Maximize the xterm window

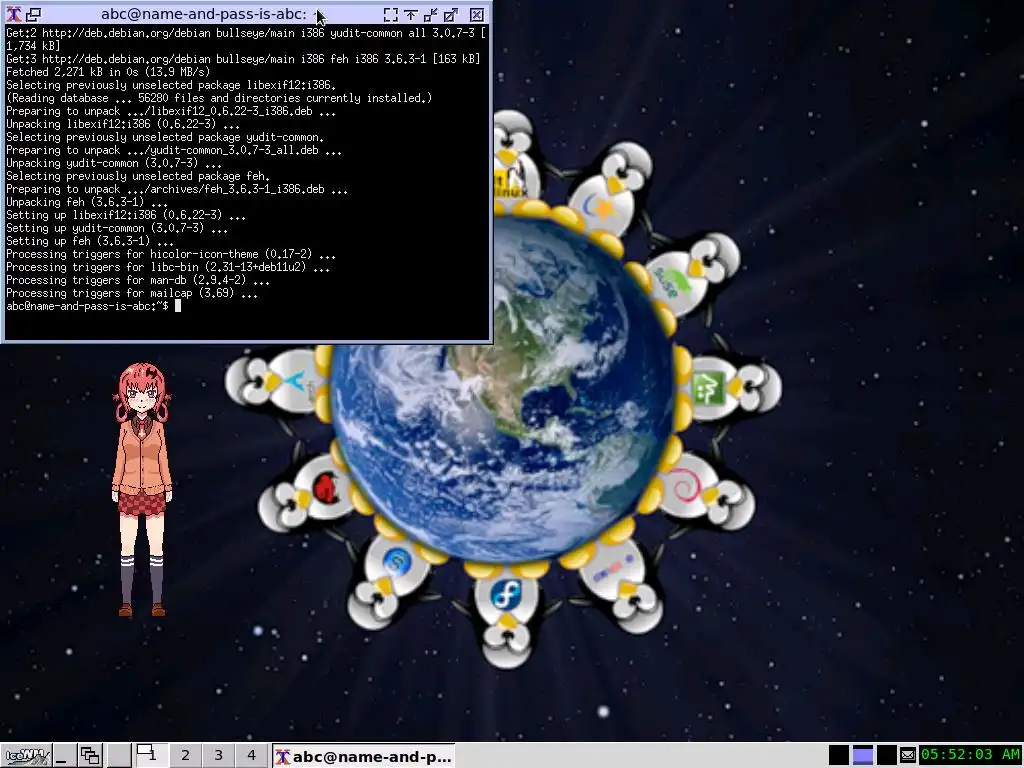[451, 14]
